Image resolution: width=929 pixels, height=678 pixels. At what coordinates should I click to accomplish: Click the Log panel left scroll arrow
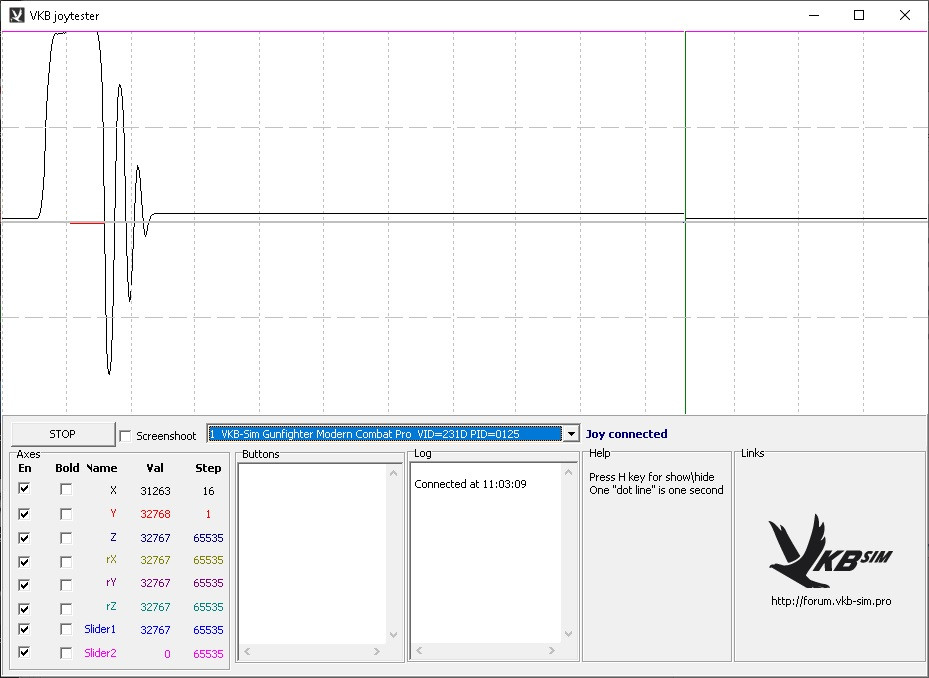pos(420,652)
